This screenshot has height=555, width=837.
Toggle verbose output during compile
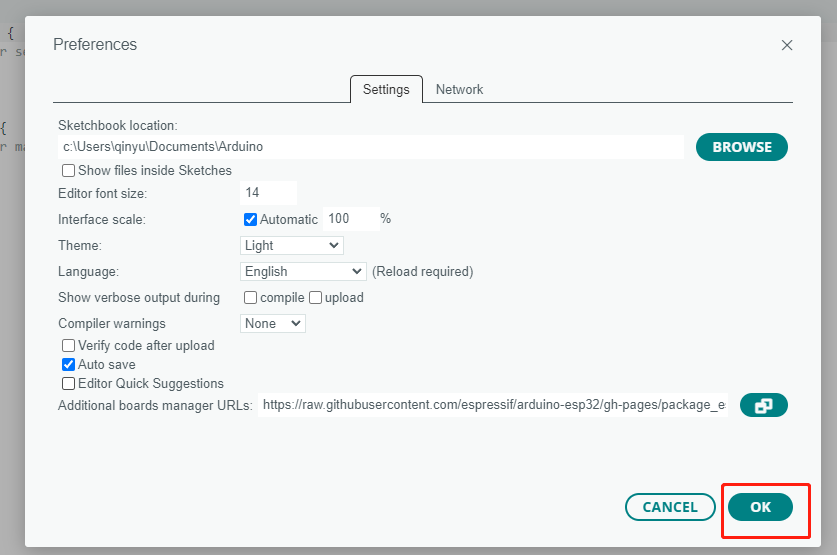(251, 297)
